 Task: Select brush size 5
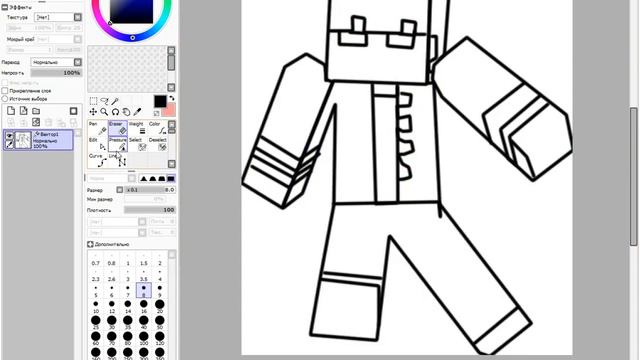tap(96, 291)
